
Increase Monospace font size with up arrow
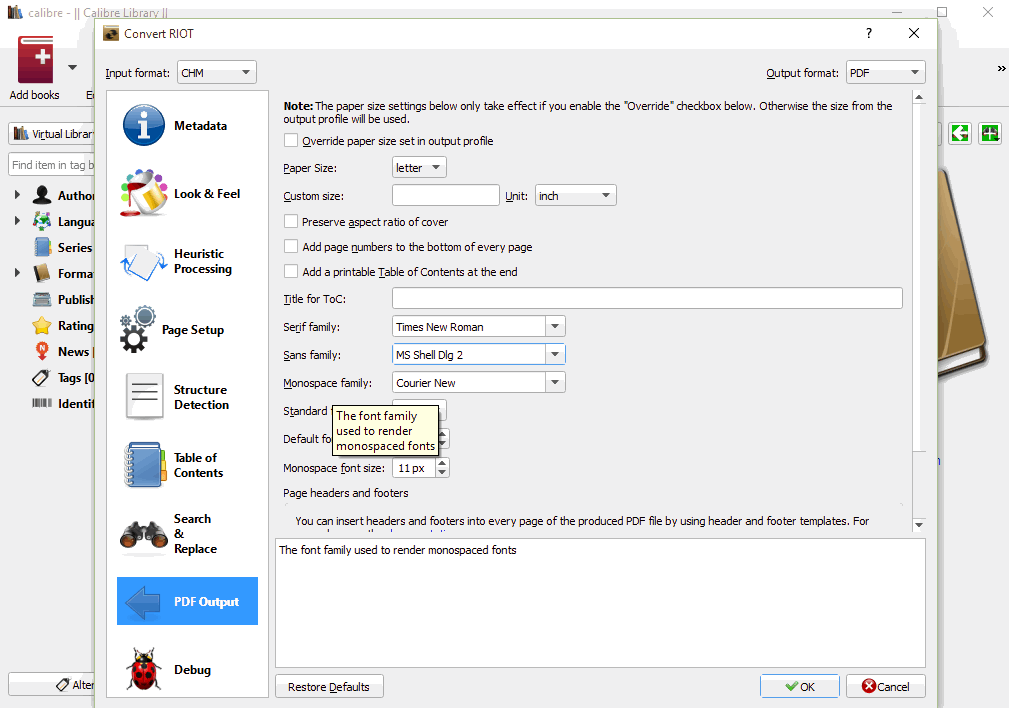coord(441,463)
